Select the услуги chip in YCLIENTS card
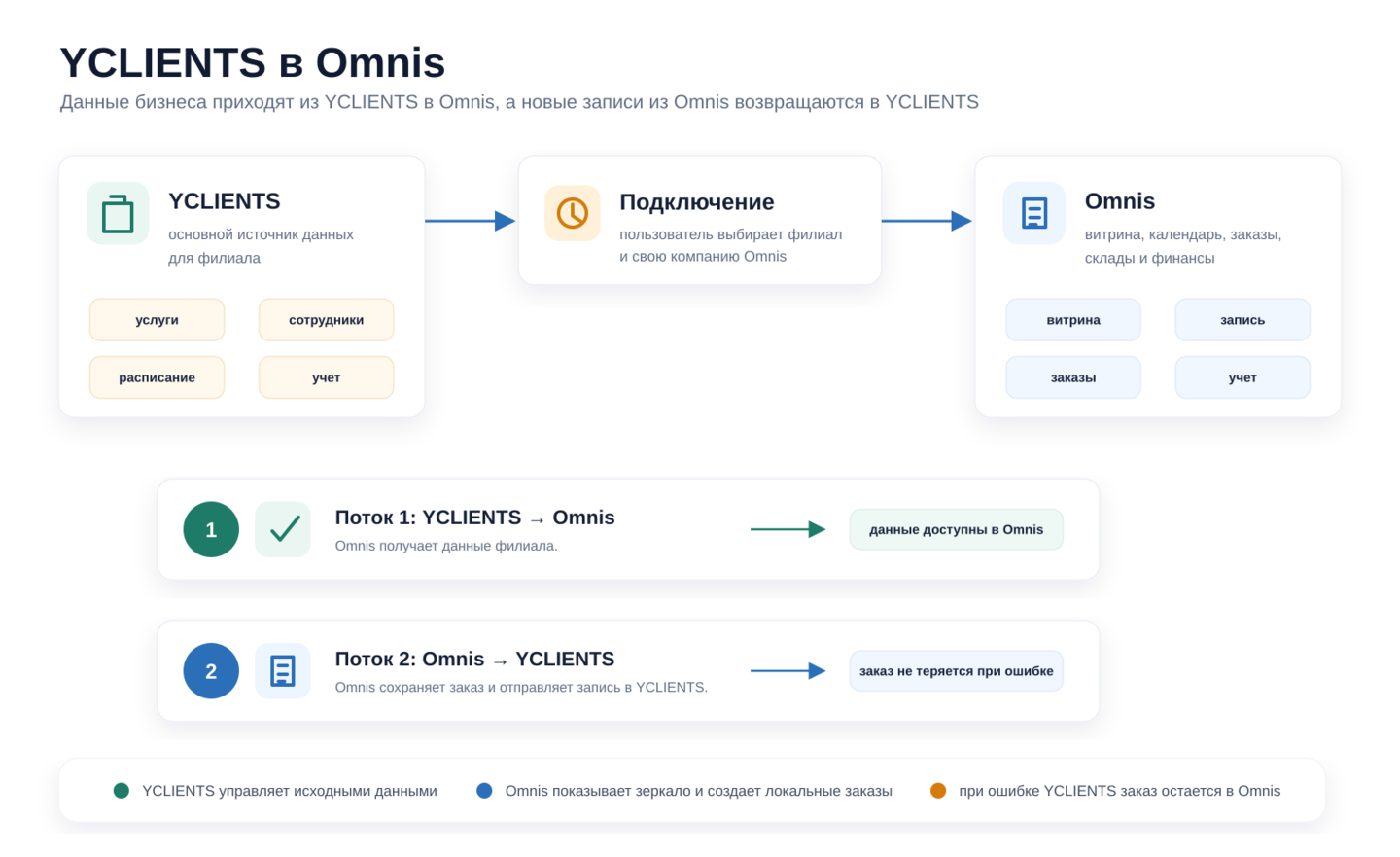Image resolution: width=1400 pixels, height=857 pixels. point(157,320)
